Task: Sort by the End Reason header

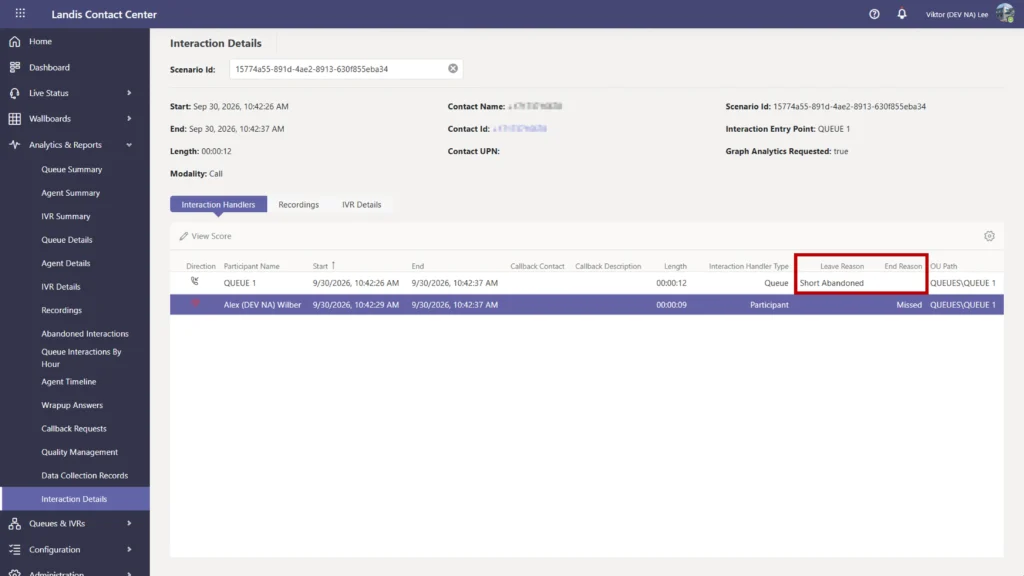Action: point(903,266)
